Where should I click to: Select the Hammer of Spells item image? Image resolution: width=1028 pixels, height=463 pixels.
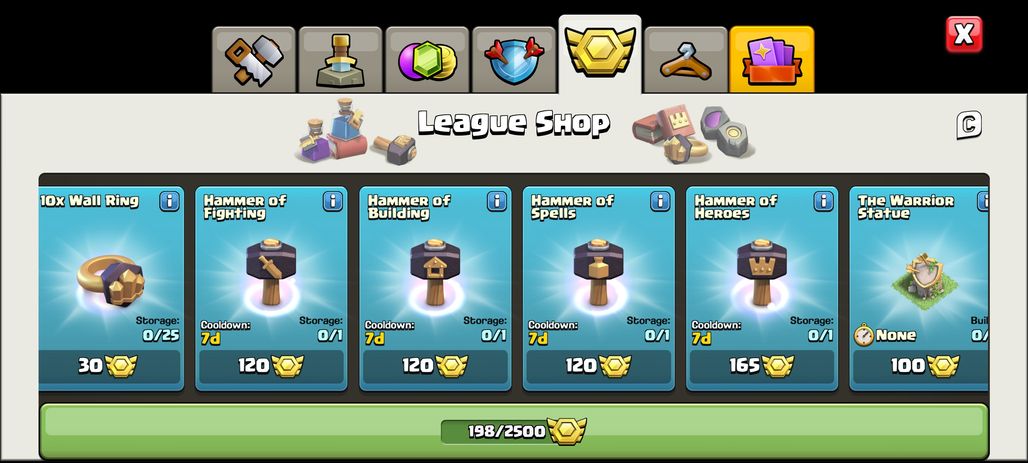[x=599, y=272]
